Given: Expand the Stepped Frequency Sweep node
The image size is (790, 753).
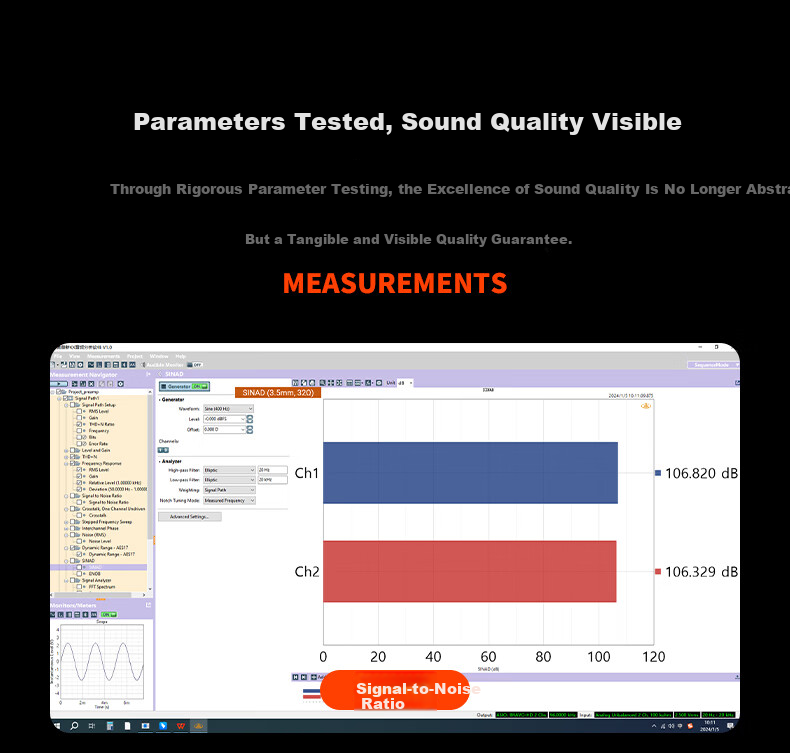Looking at the screenshot, I should [66, 522].
